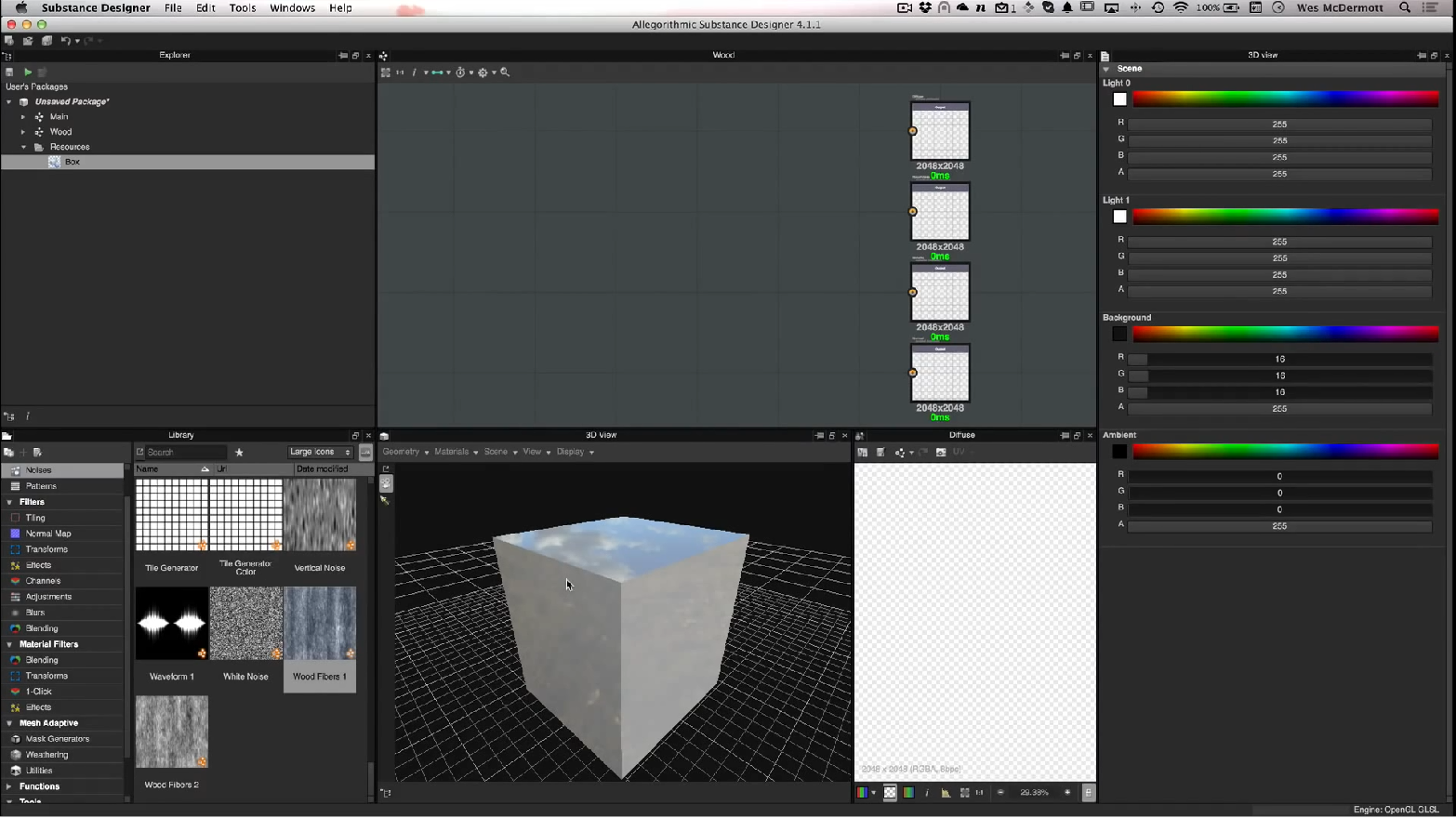
Task: Expand the Wood graph in Explorer
Action: point(23,132)
